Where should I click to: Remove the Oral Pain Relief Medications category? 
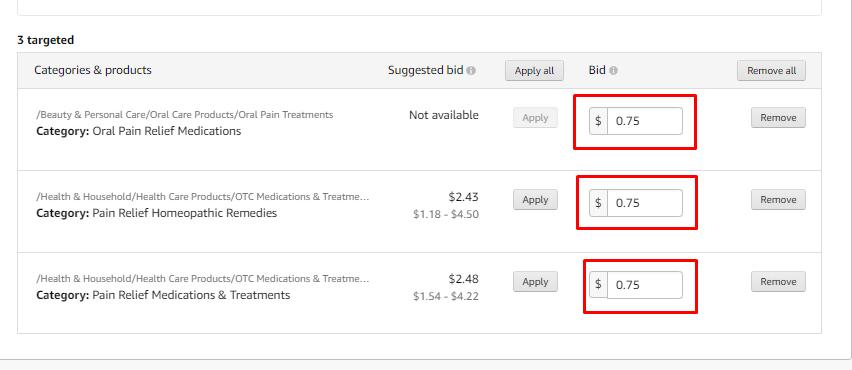click(778, 118)
